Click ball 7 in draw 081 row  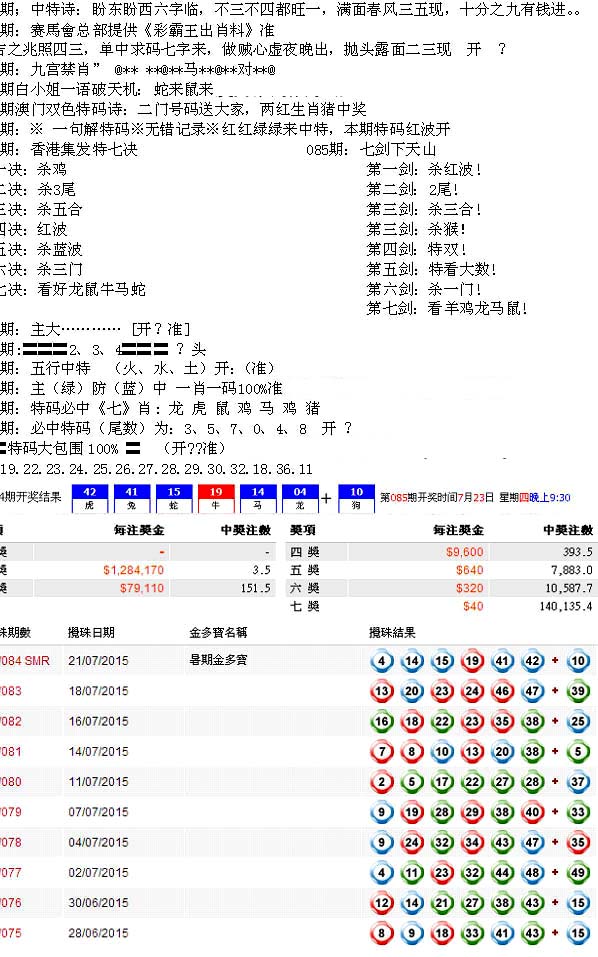(381, 751)
